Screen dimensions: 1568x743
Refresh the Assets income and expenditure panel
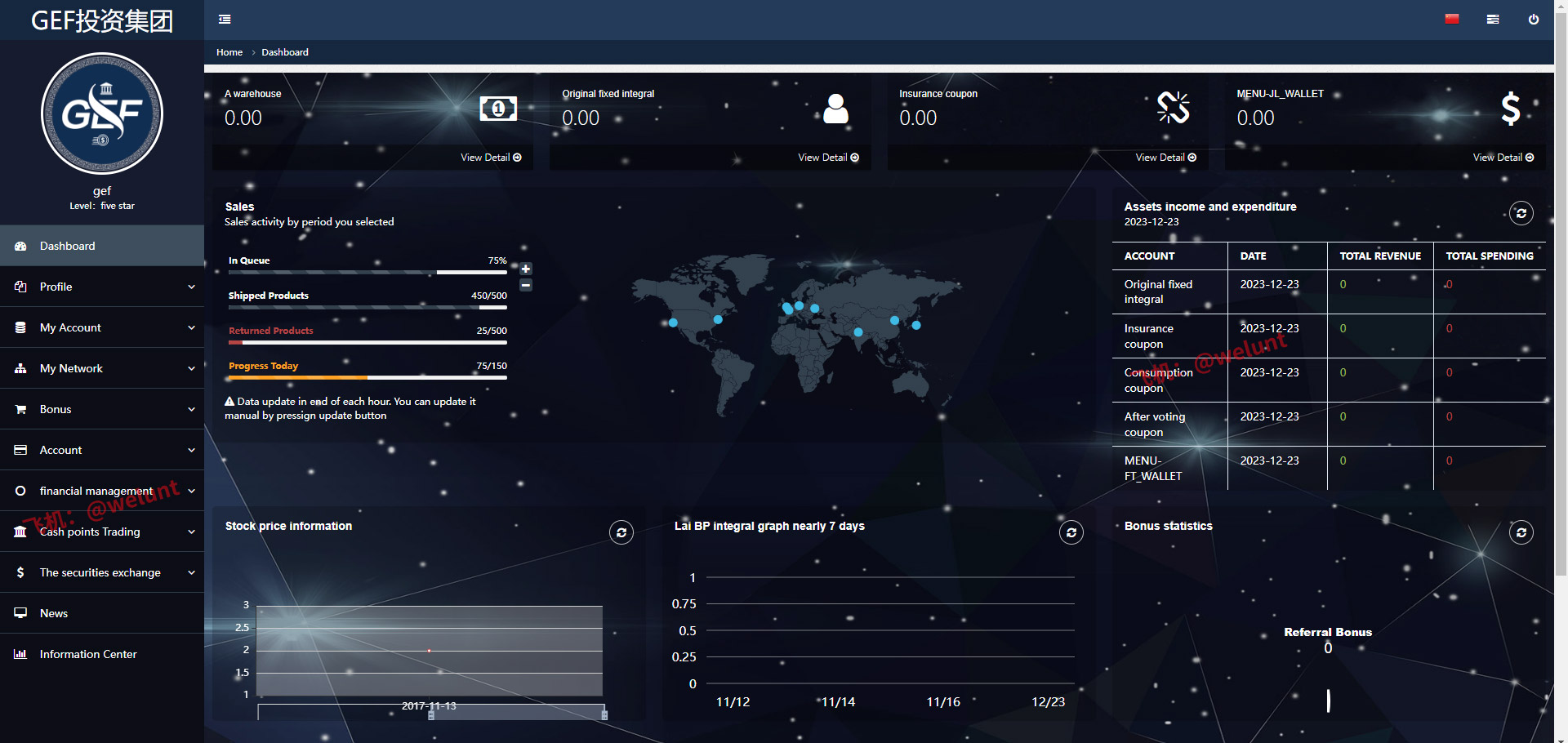[x=1521, y=214]
